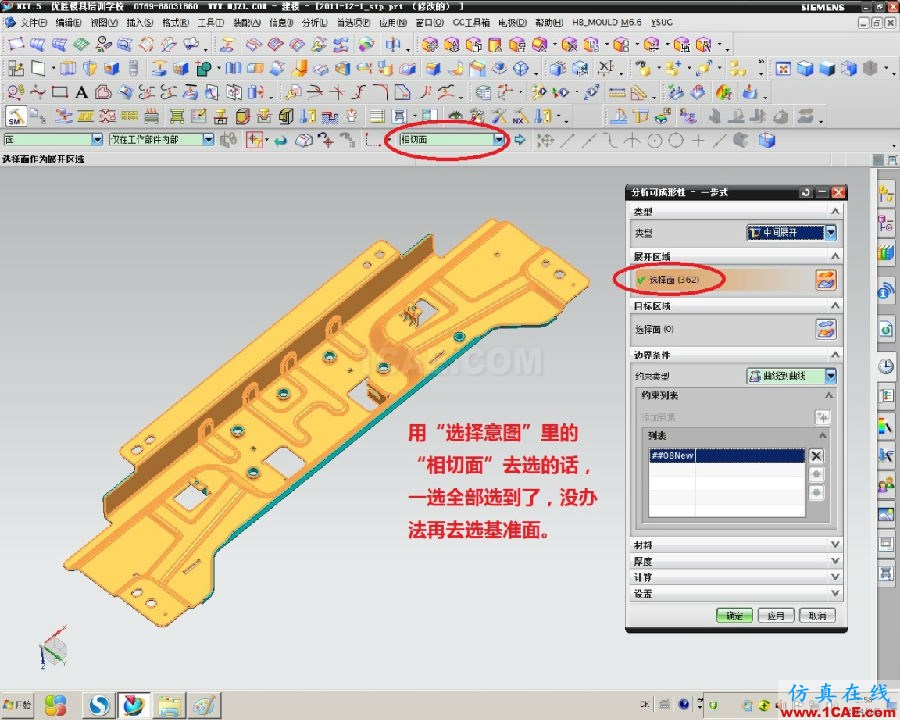Click the blue Sogou 'S' taskbar icon

tap(99, 704)
